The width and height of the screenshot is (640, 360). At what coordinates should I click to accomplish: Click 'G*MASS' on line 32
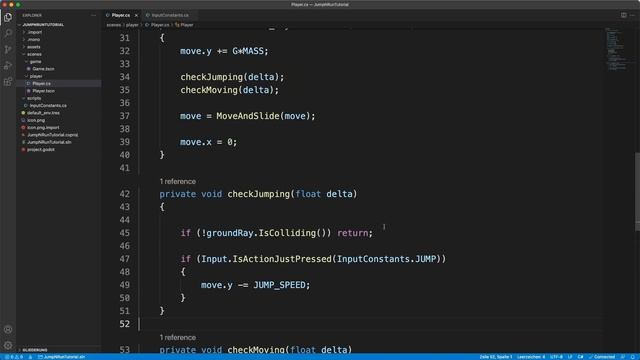(248, 51)
